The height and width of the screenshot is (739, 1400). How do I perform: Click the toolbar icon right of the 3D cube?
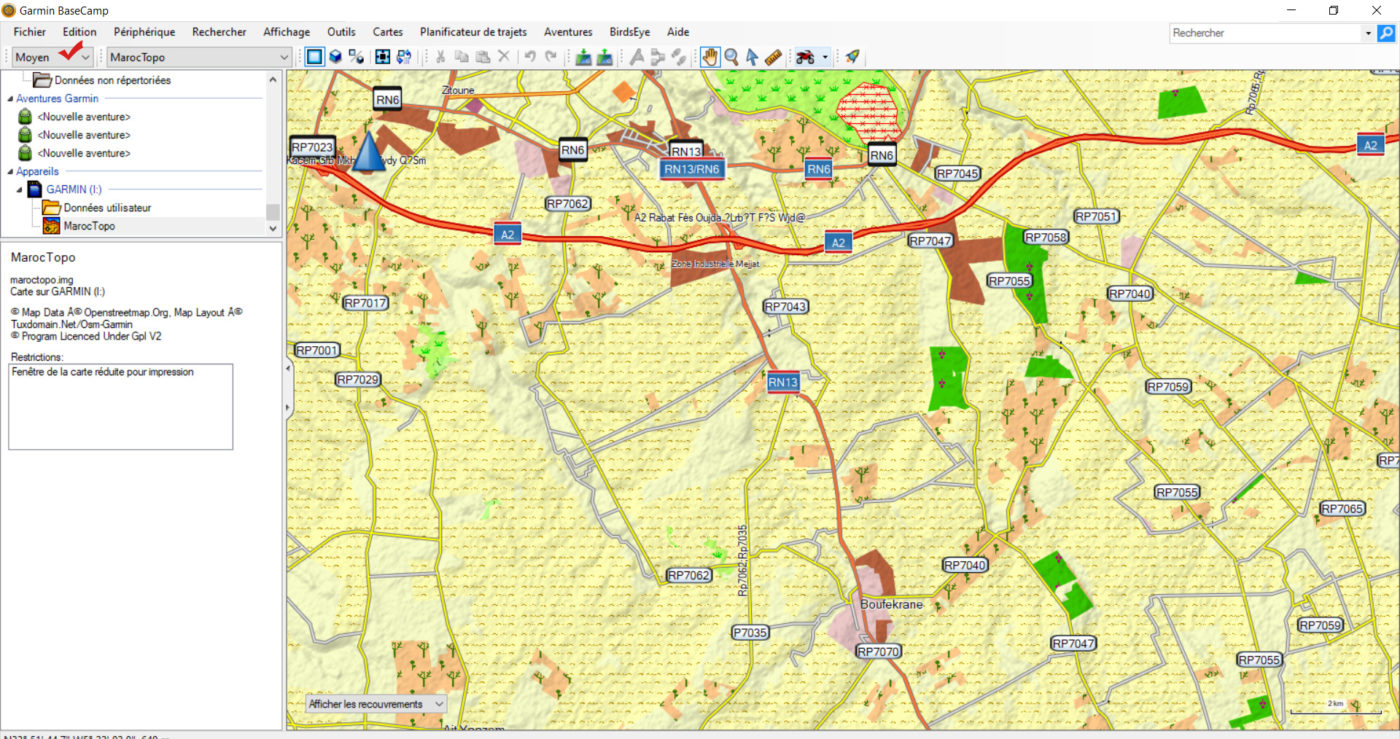tap(356, 57)
